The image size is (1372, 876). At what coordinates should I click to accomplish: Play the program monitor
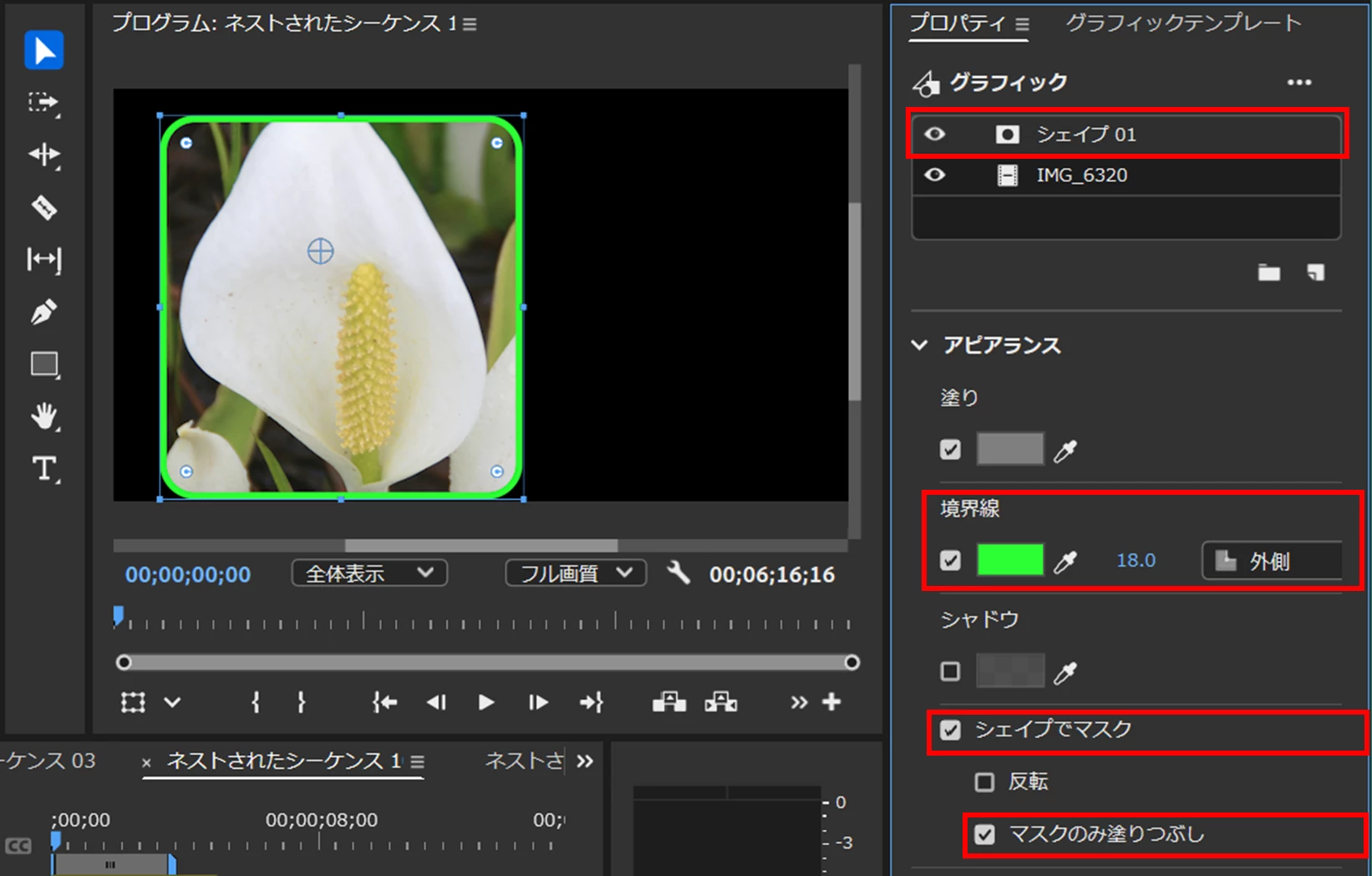click(486, 702)
